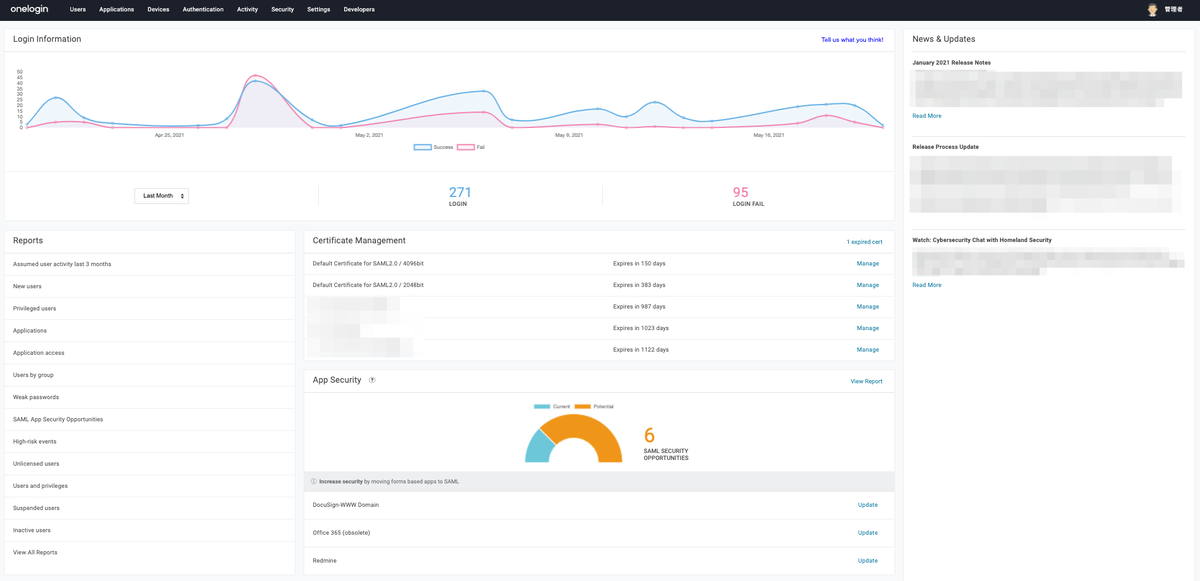Open the Settings menu

pos(319,10)
